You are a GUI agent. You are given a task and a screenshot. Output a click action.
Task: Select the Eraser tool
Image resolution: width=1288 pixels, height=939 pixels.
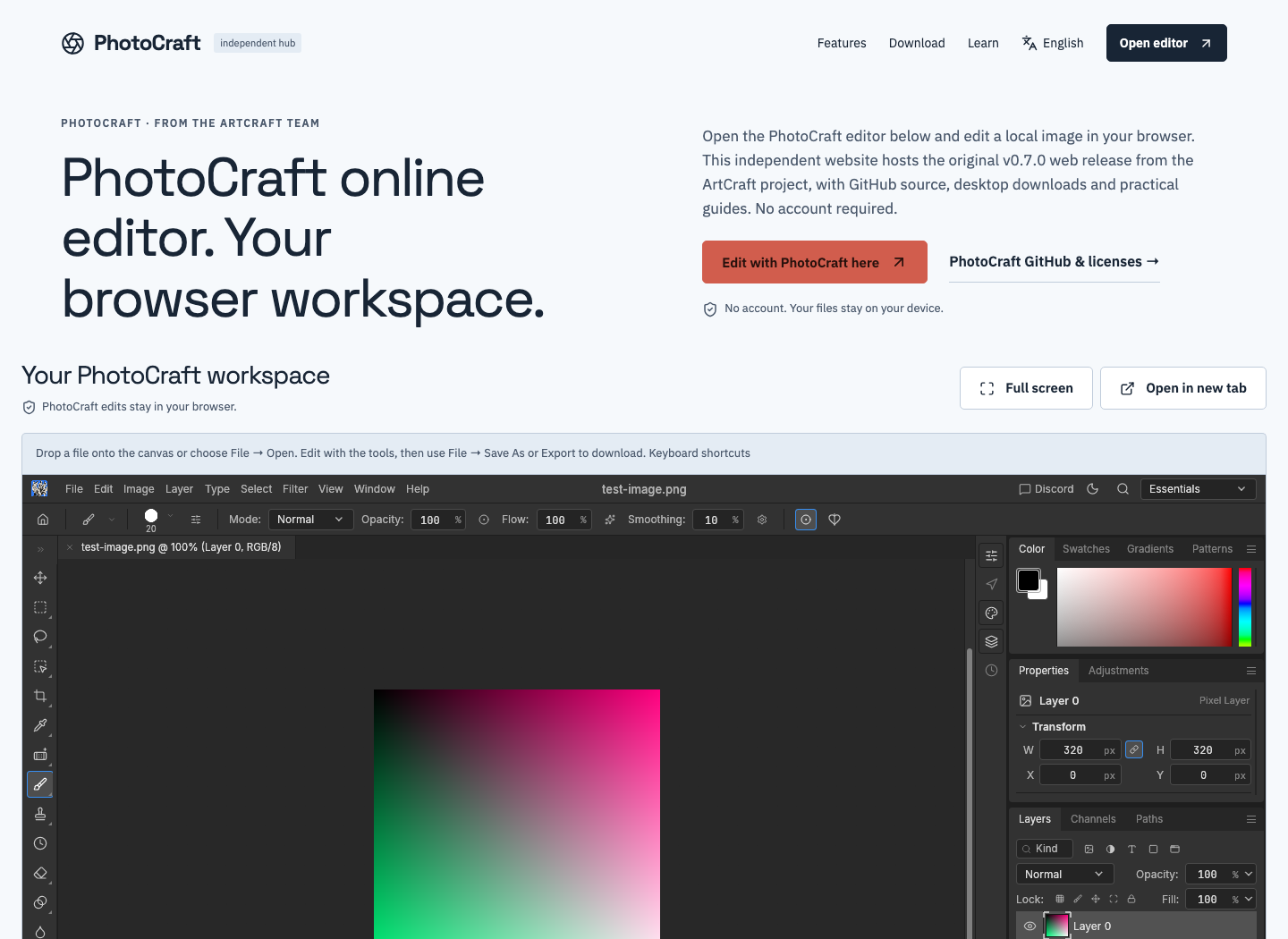(40, 873)
